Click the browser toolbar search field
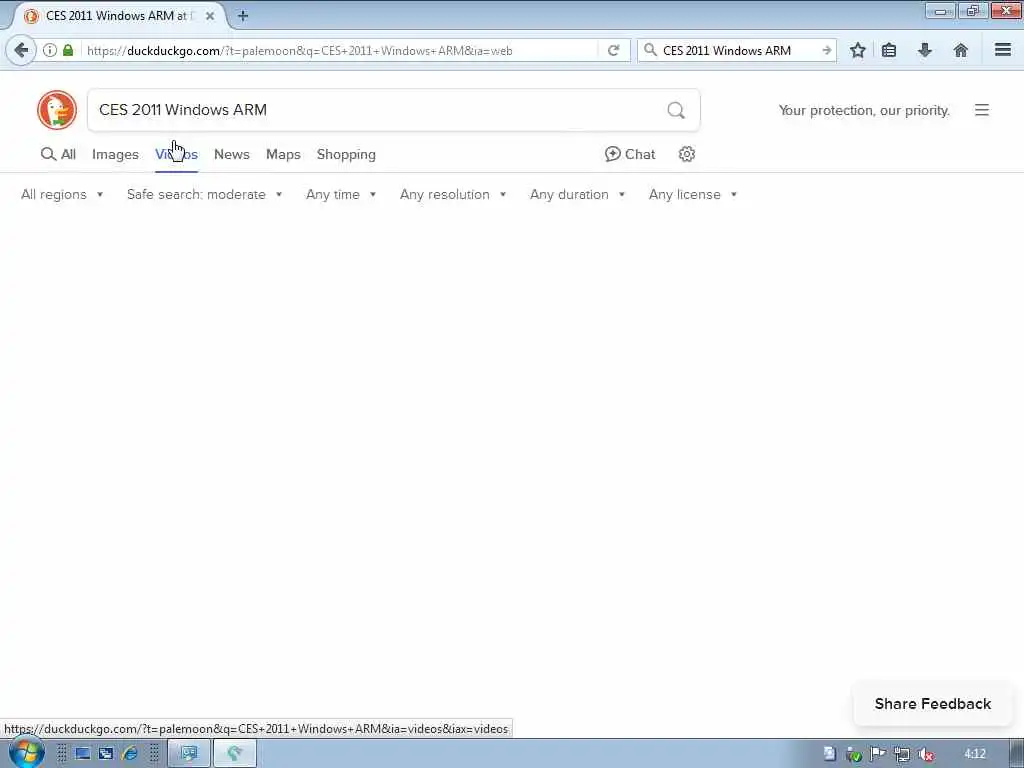This screenshot has width=1024, height=768. [739, 50]
